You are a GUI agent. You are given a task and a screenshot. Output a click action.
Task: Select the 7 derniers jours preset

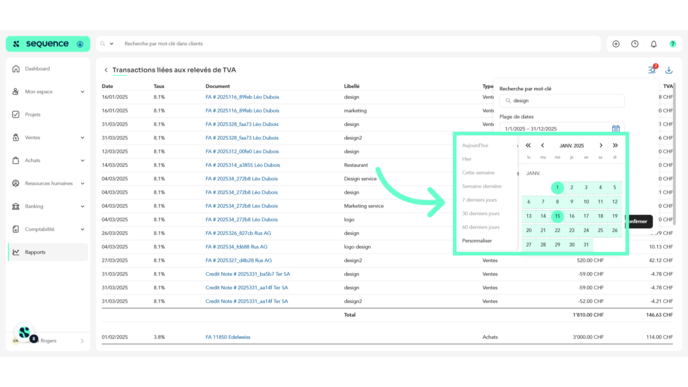click(x=479, y=200)
